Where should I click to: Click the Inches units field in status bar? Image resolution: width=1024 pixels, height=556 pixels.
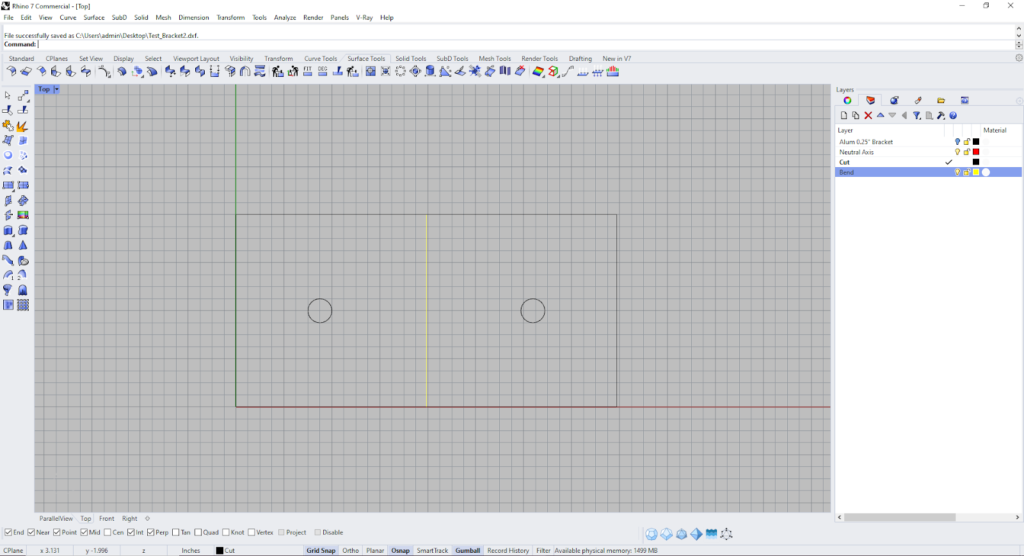click(190, 550)
